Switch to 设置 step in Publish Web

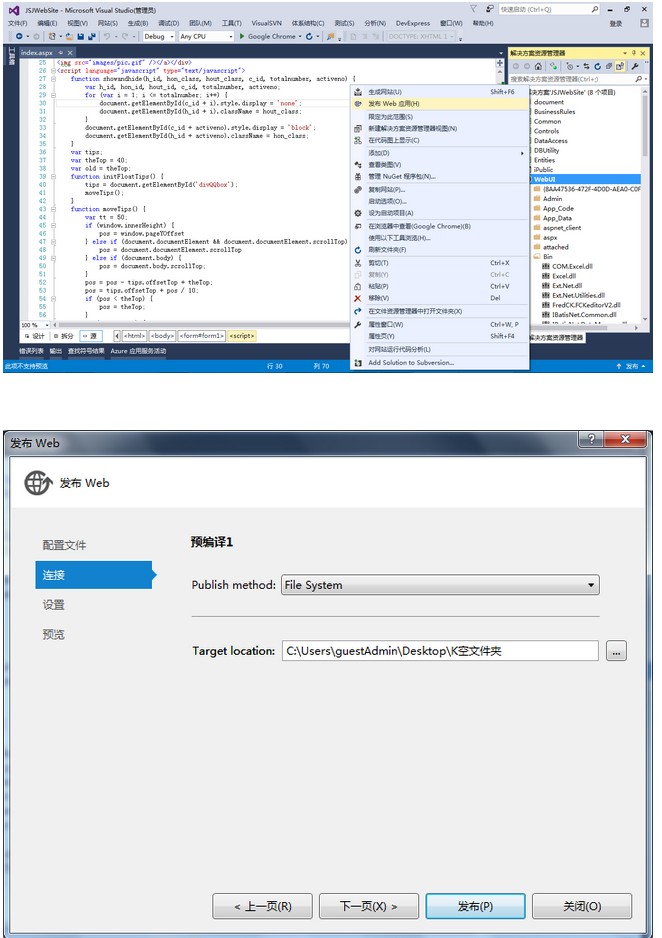click(x=53, y=605)
